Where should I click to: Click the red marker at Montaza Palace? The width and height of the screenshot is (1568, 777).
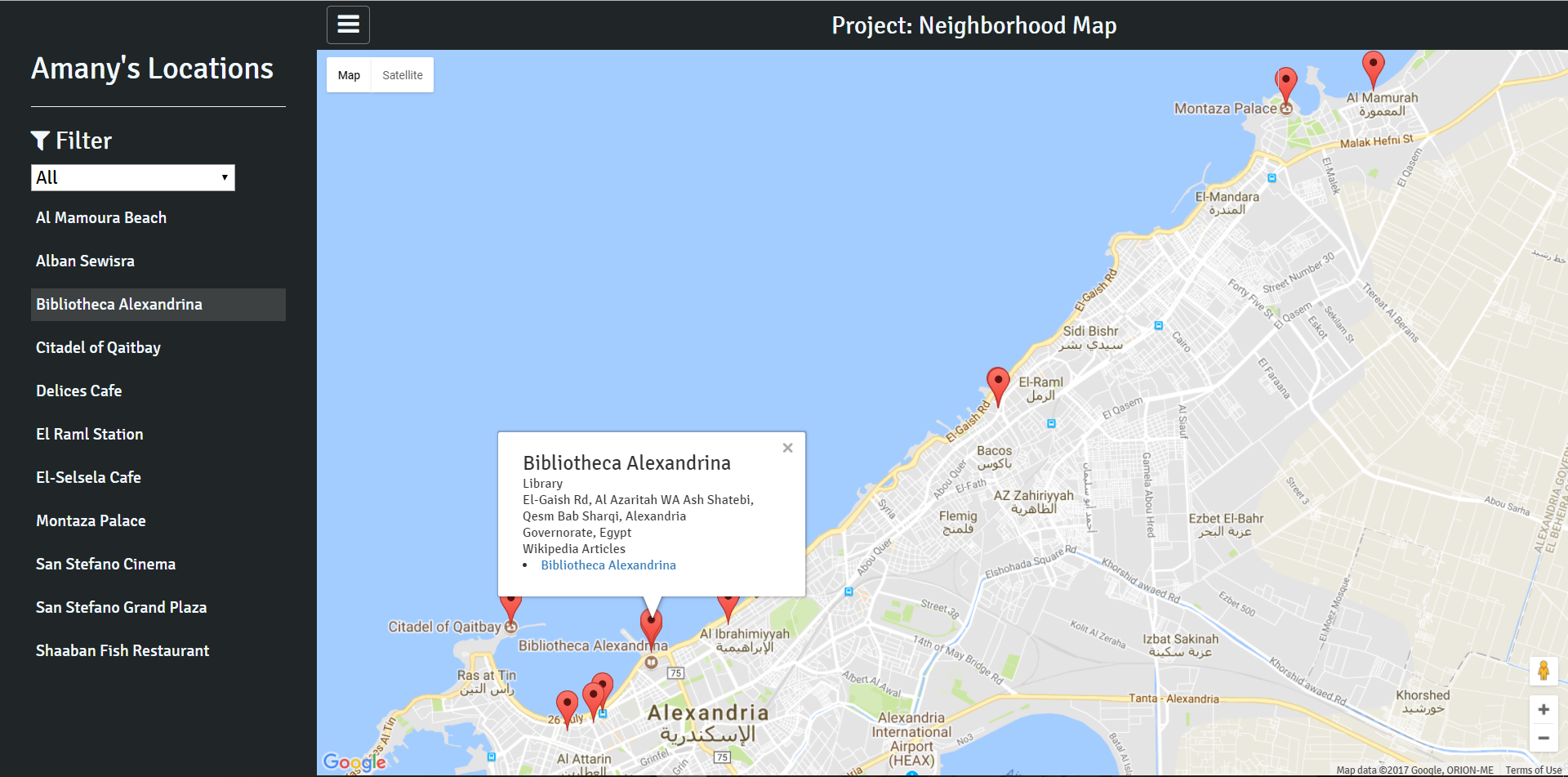1286,87
